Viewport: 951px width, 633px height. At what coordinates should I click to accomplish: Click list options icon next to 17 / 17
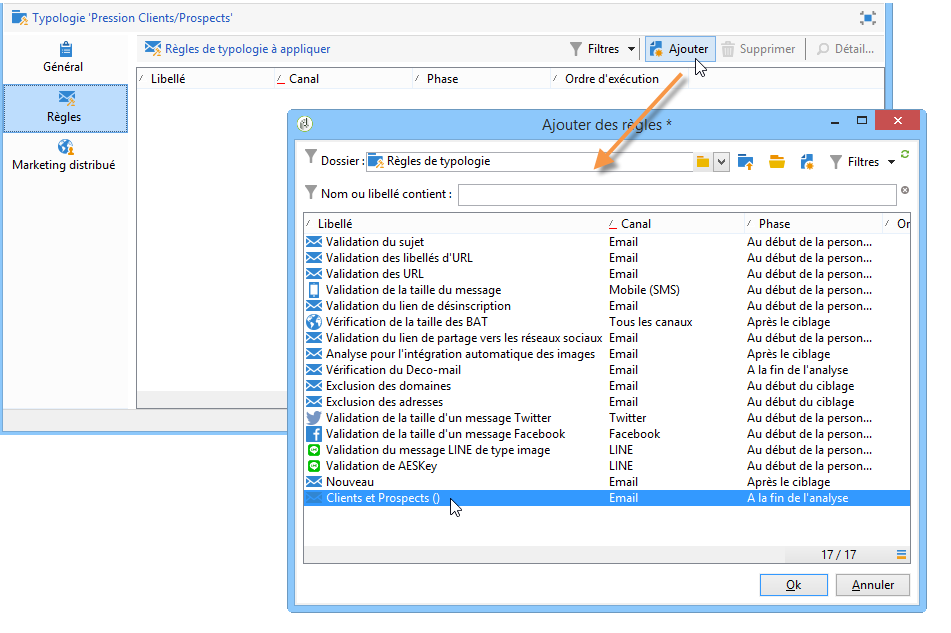(x=901, y=555)
